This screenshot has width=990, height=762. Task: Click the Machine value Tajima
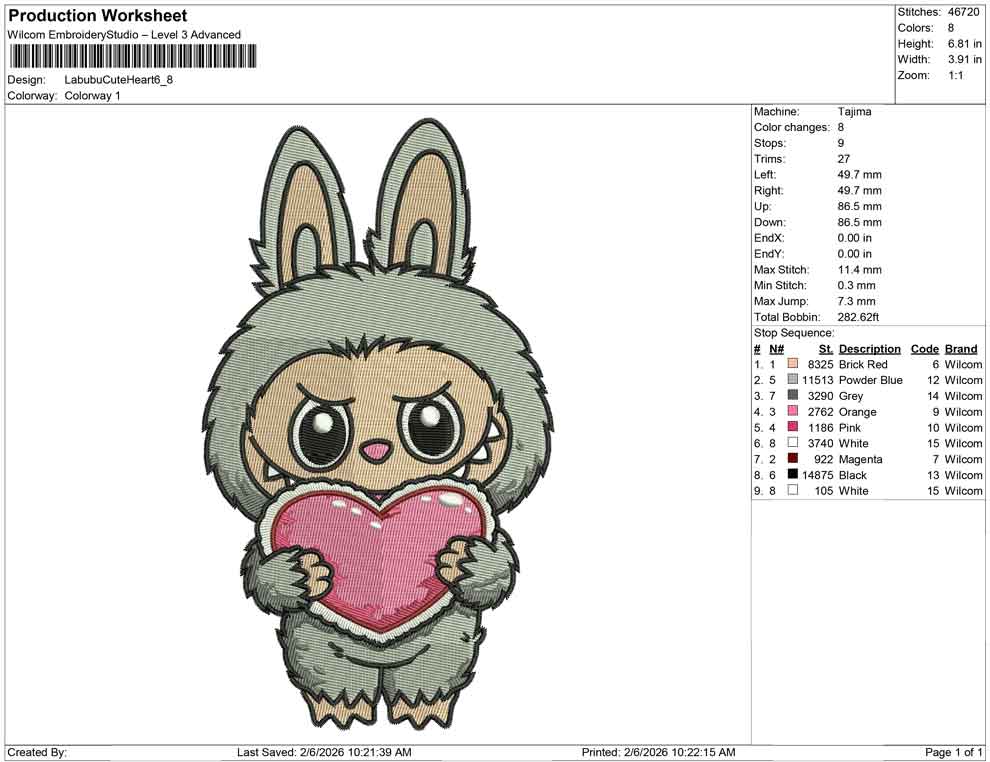click(x=854, y=112)
